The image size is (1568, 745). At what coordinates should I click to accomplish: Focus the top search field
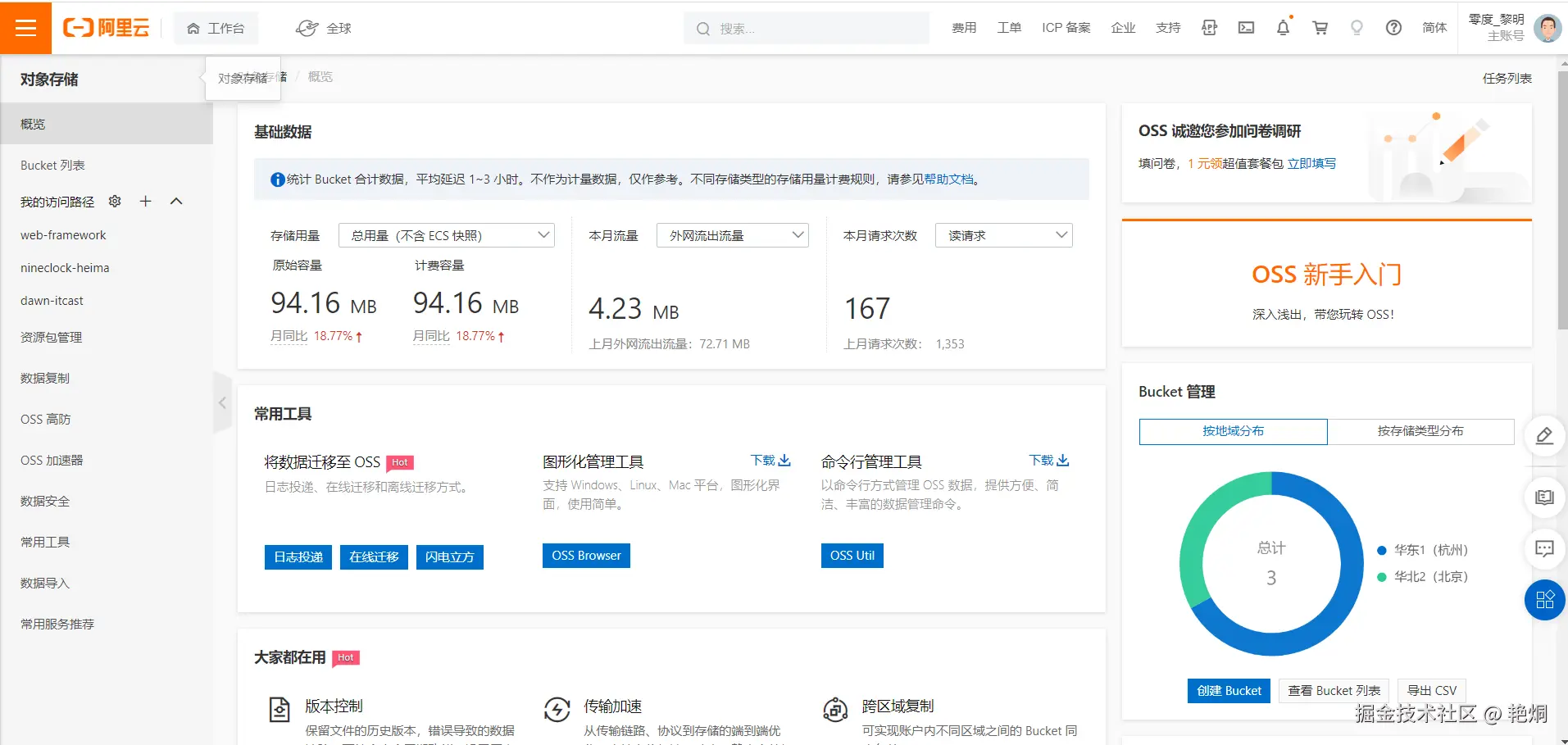pos(807,28)
